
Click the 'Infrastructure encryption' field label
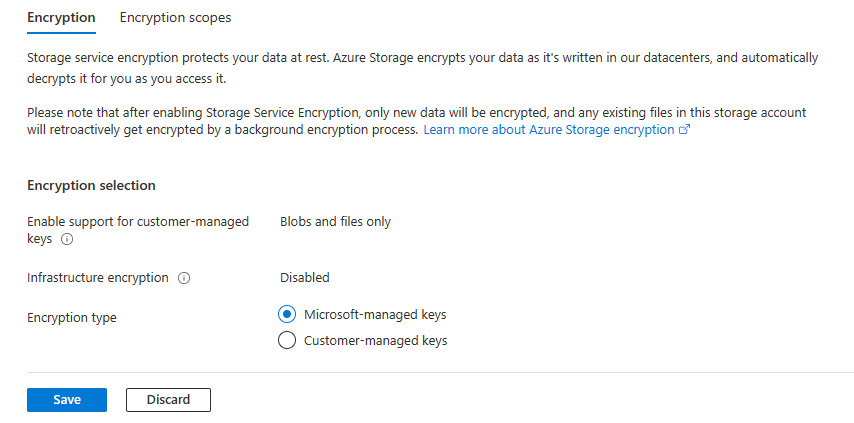point(98,278)
